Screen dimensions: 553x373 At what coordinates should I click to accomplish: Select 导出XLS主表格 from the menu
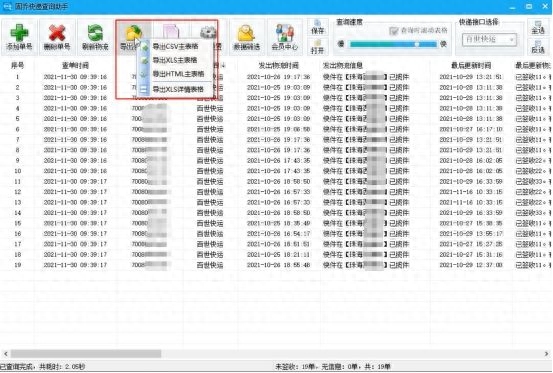pyautogui.click(x=175, y=60)
